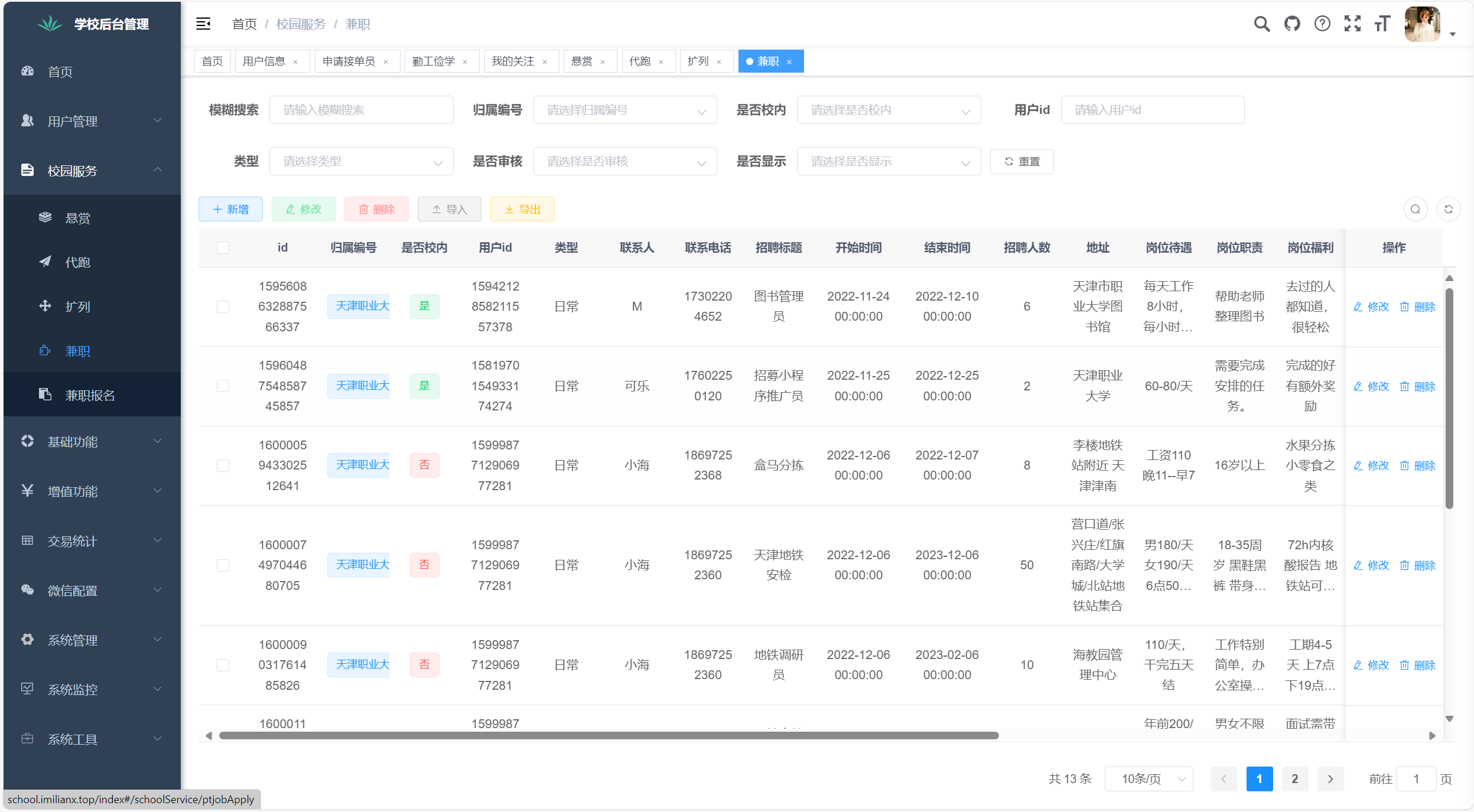Collapse 校园服务 sidebar menu
Viewport: 1474px width, 812px height.
coord(92,171)
